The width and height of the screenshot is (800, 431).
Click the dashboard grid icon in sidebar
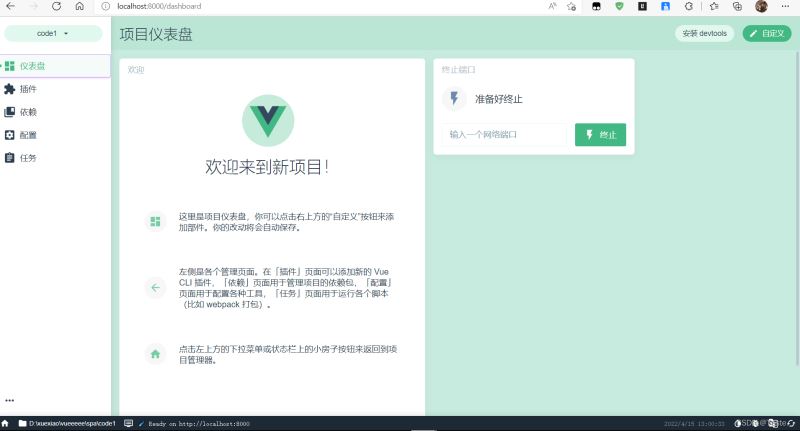10,66
